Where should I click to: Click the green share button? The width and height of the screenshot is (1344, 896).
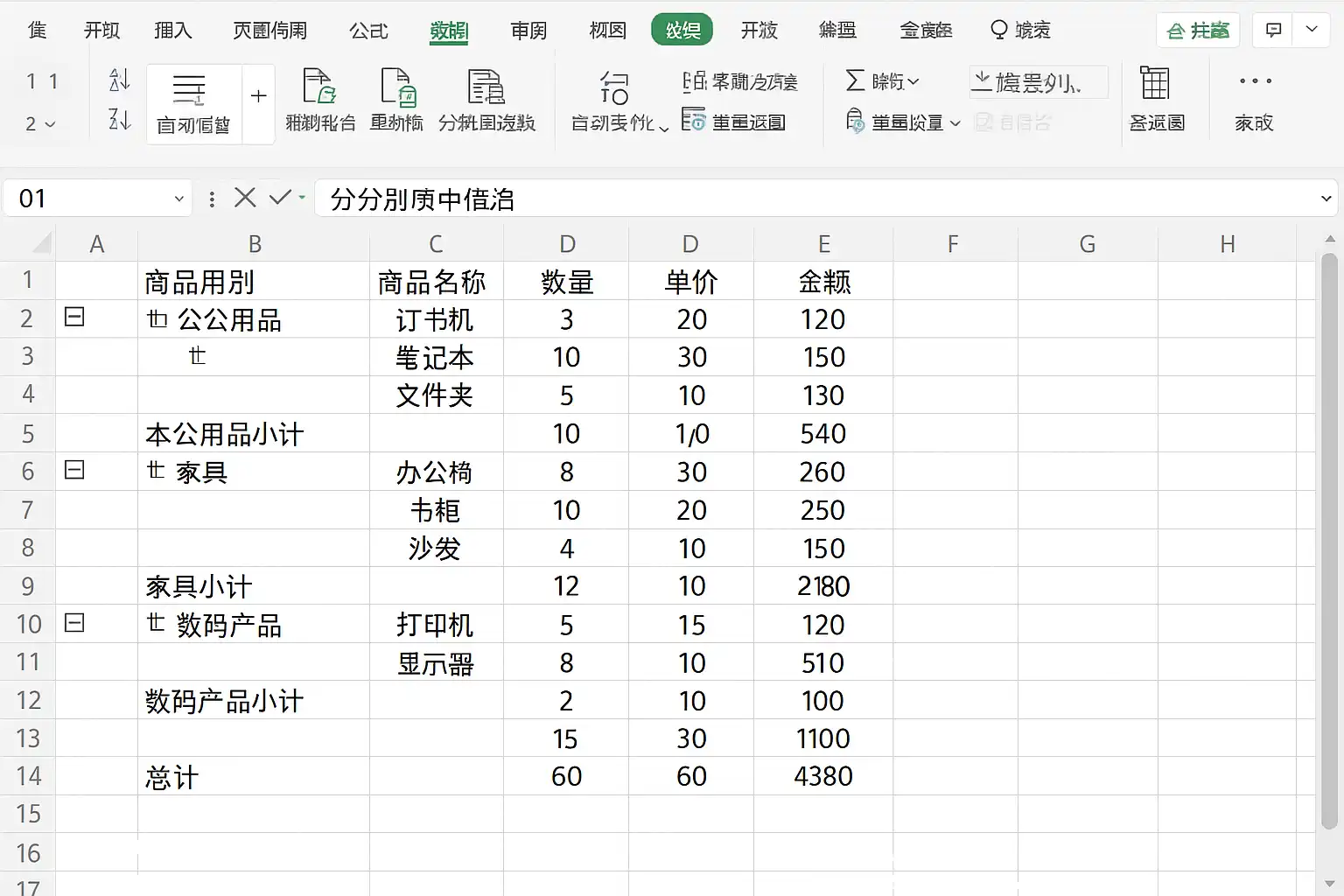(1198, 31)
